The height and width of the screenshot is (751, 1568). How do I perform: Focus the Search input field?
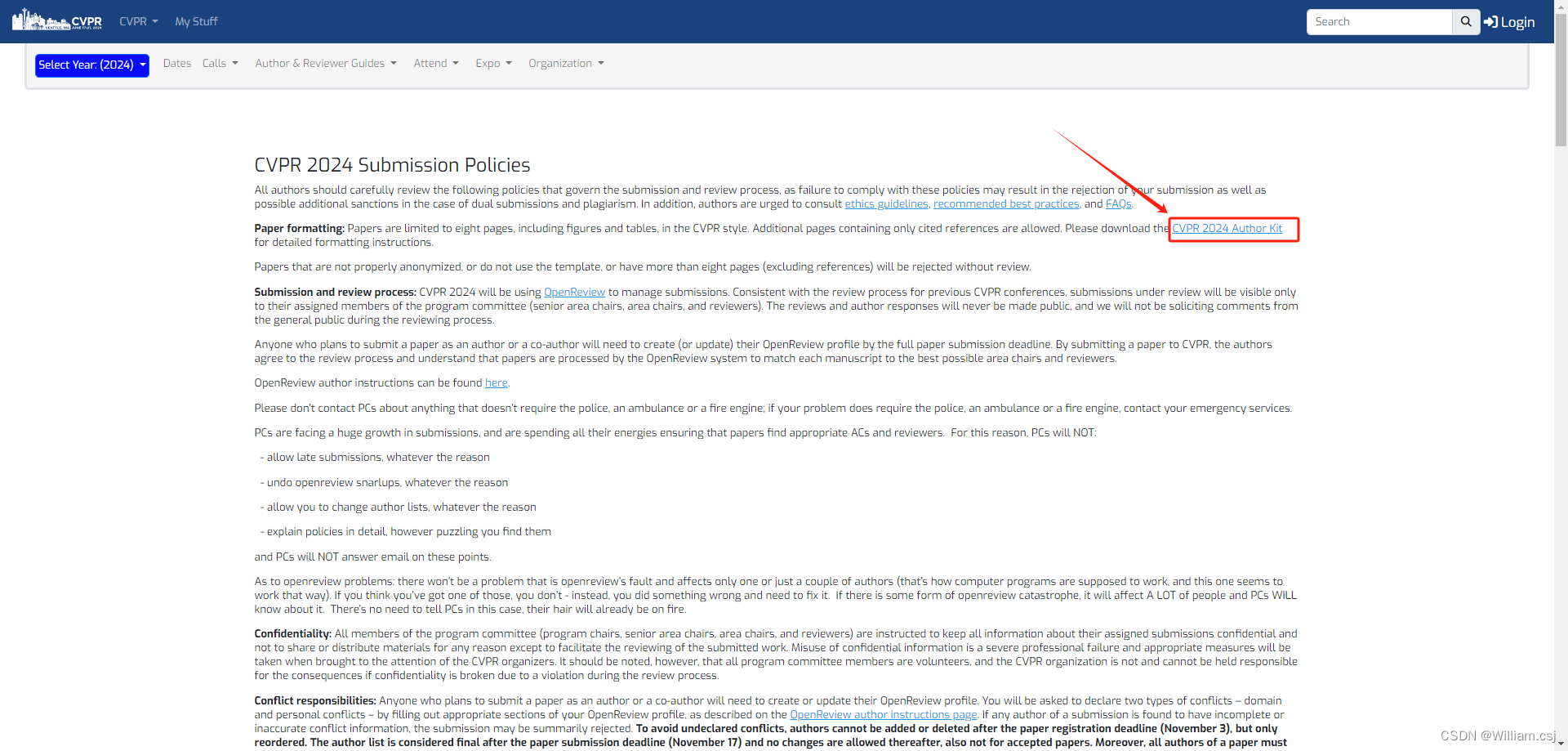point(1379,22)
